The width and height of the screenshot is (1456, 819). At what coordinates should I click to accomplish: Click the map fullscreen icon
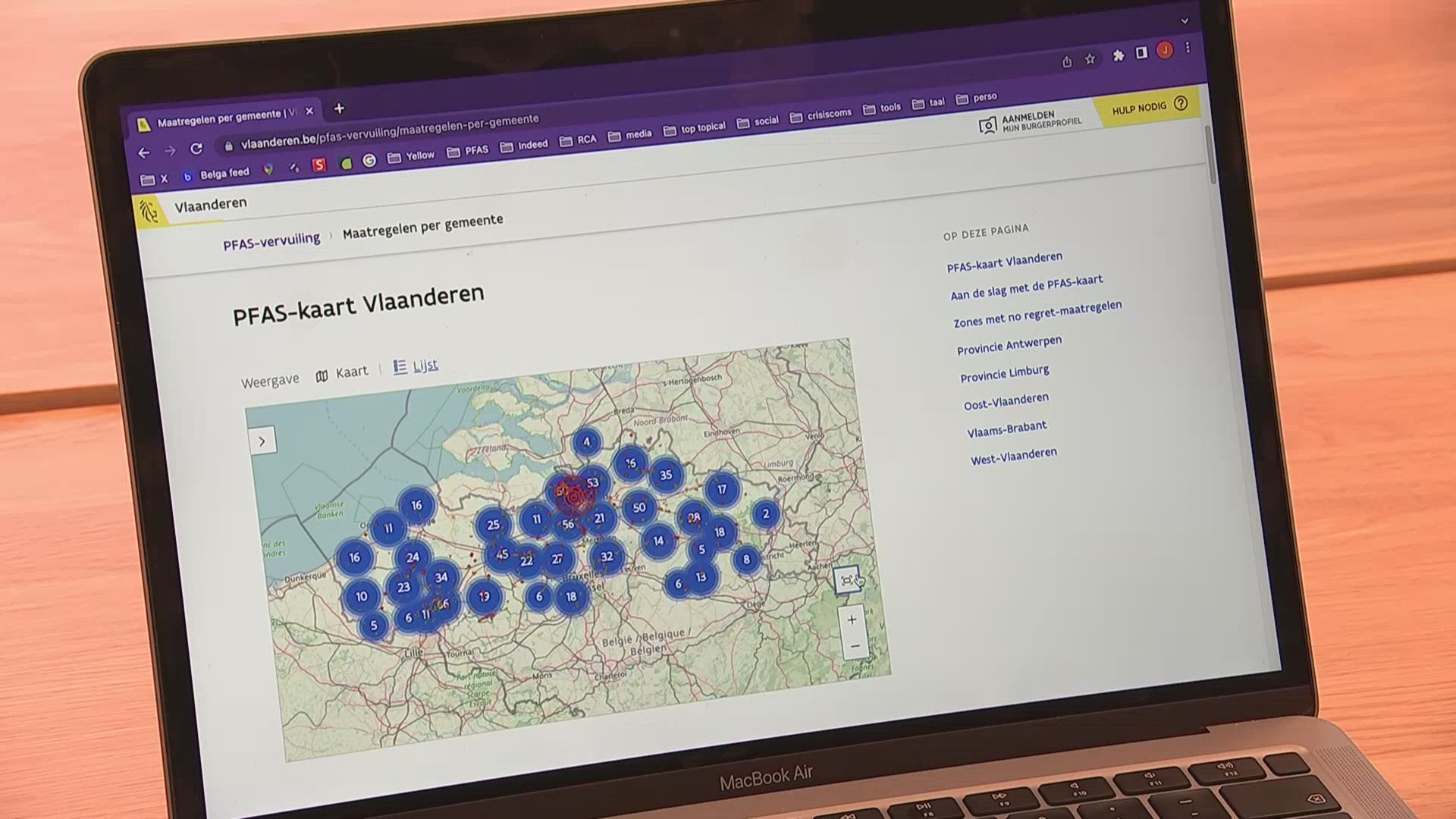tap(847, 580)
